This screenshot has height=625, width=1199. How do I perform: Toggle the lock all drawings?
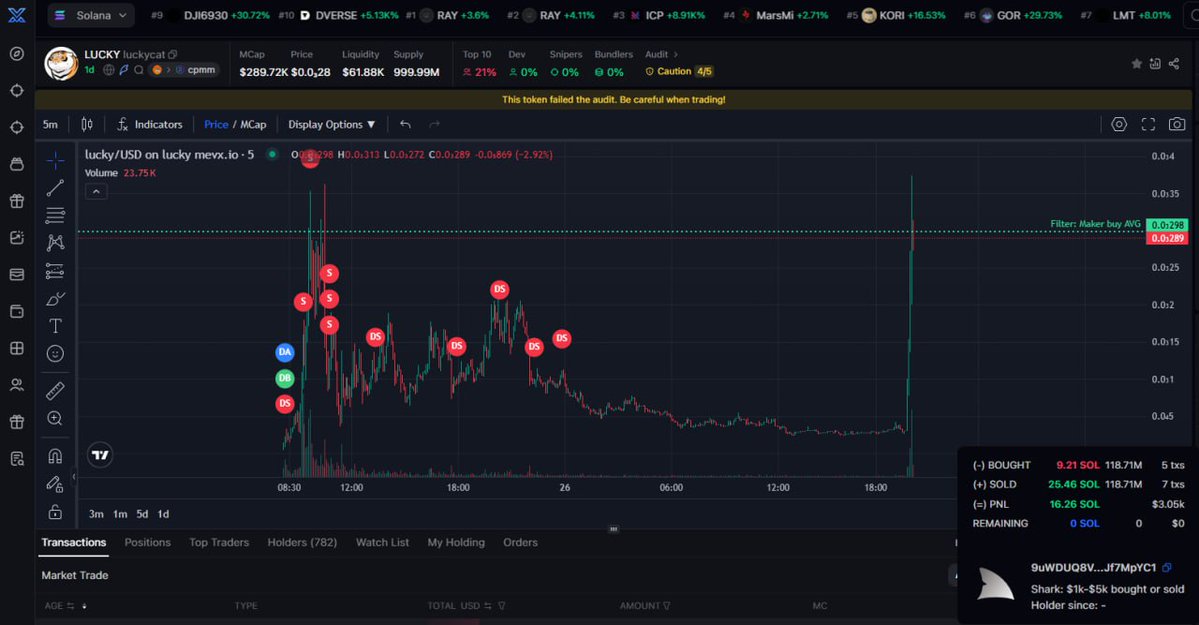coord(55,512)
